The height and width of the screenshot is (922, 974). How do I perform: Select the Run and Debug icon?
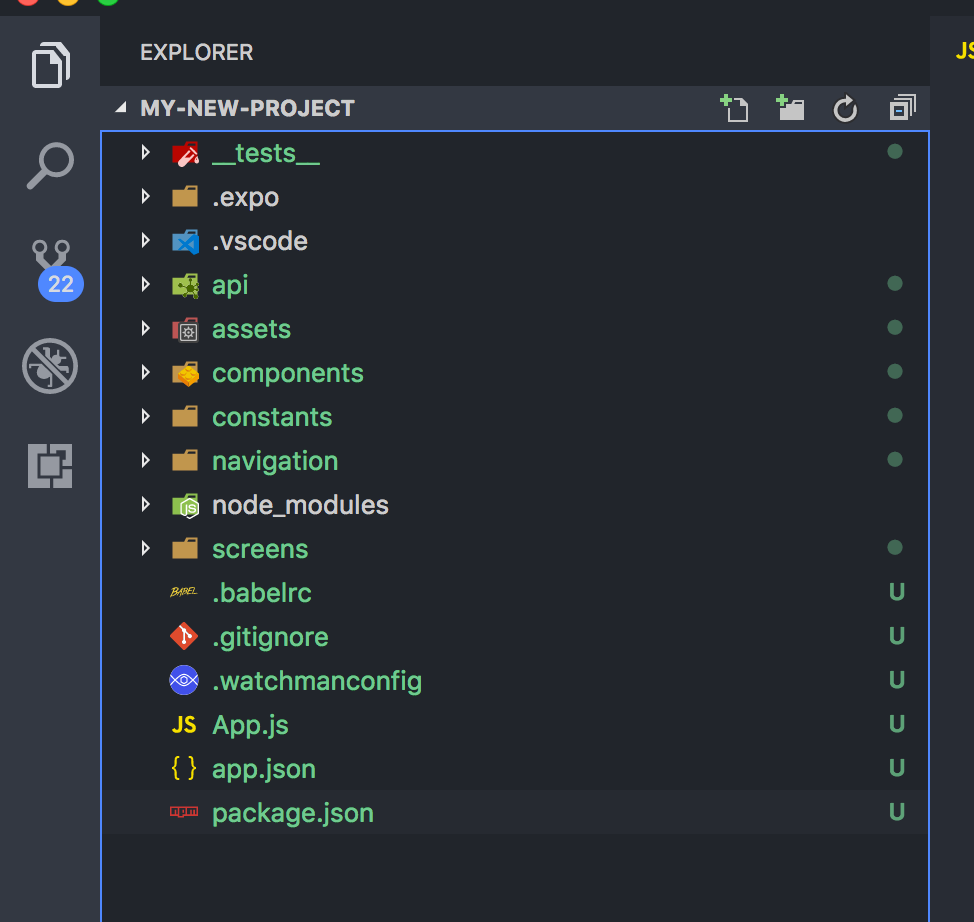click(49, 366)
